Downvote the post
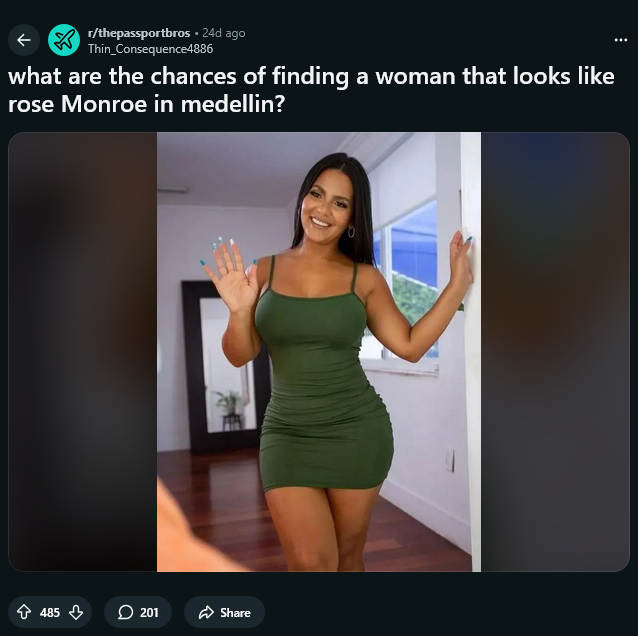Image resolution: width=638 pixels, height=636 pixels. coord(76,612)
